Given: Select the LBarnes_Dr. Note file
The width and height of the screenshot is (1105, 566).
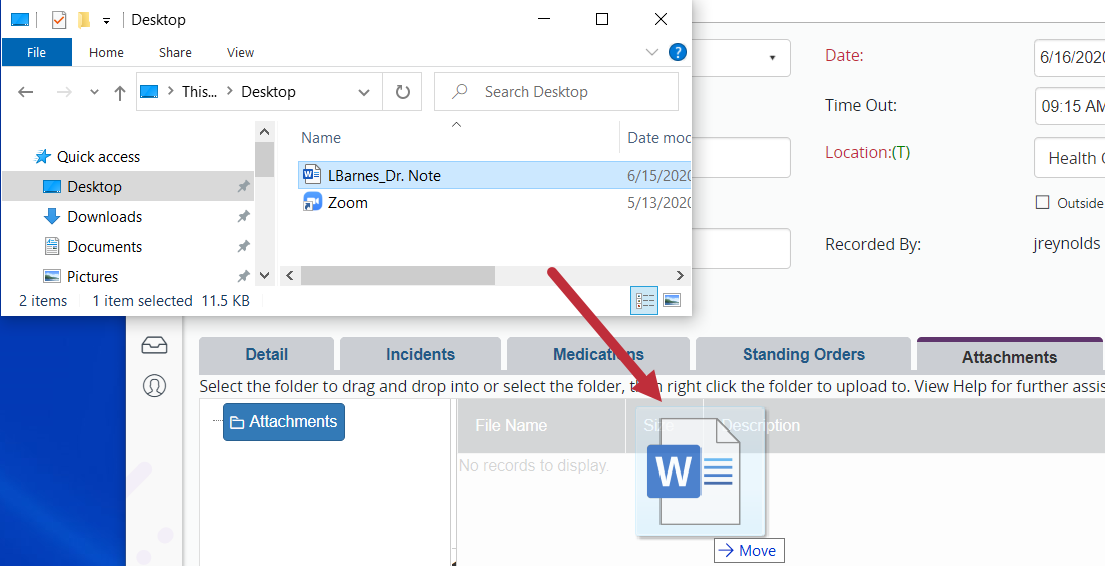Looking at the screenshot, I should [x=494, y=175].
